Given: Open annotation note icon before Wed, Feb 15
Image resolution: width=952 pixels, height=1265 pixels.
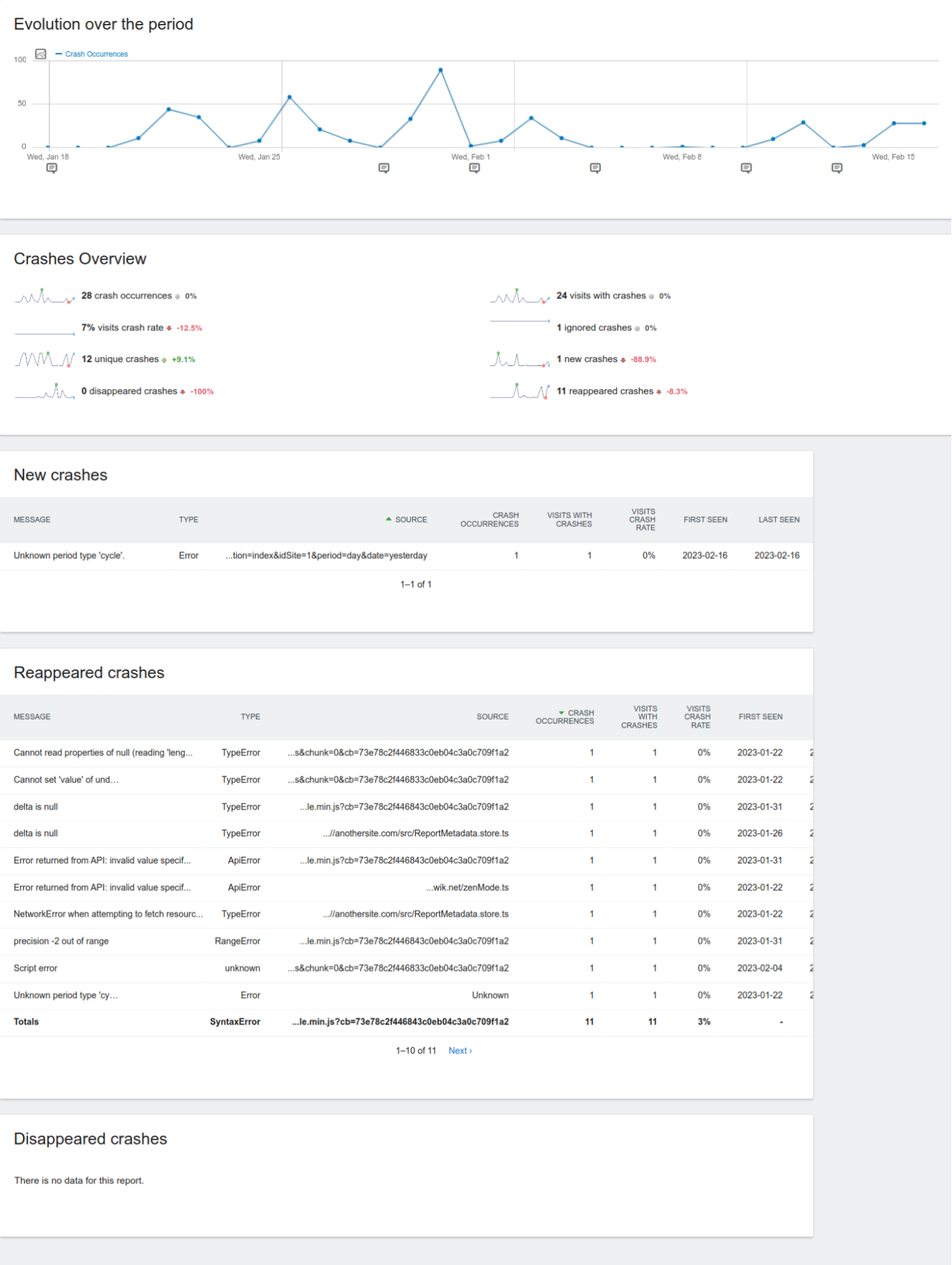Looking at the screenshot, I should [837, 168].
